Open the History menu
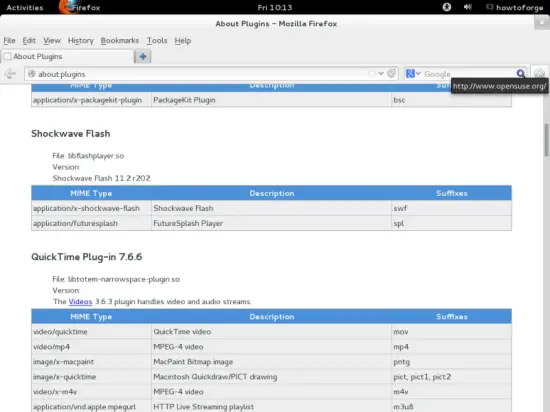This screenshot has width=550, height=412. (x=81, y=41)
